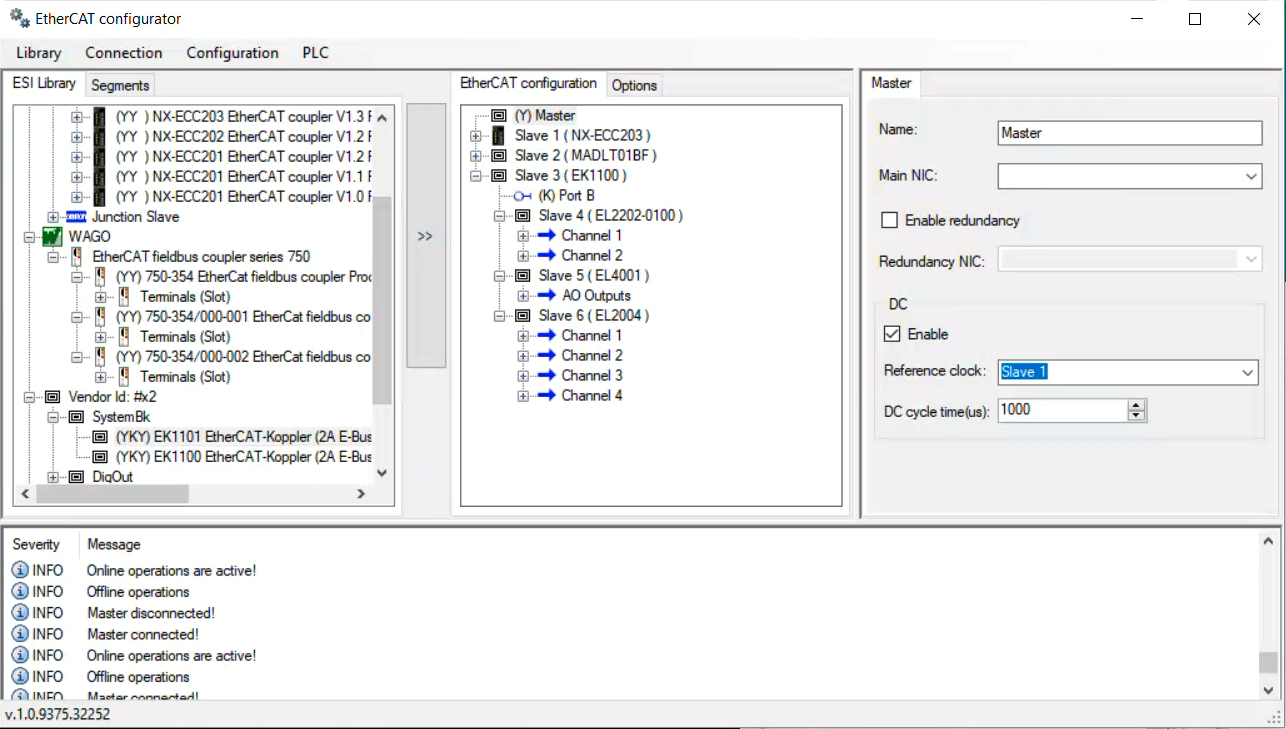Increase DC cycle time with up arrow
The image size is (1286, 729).
(1136, 405)
